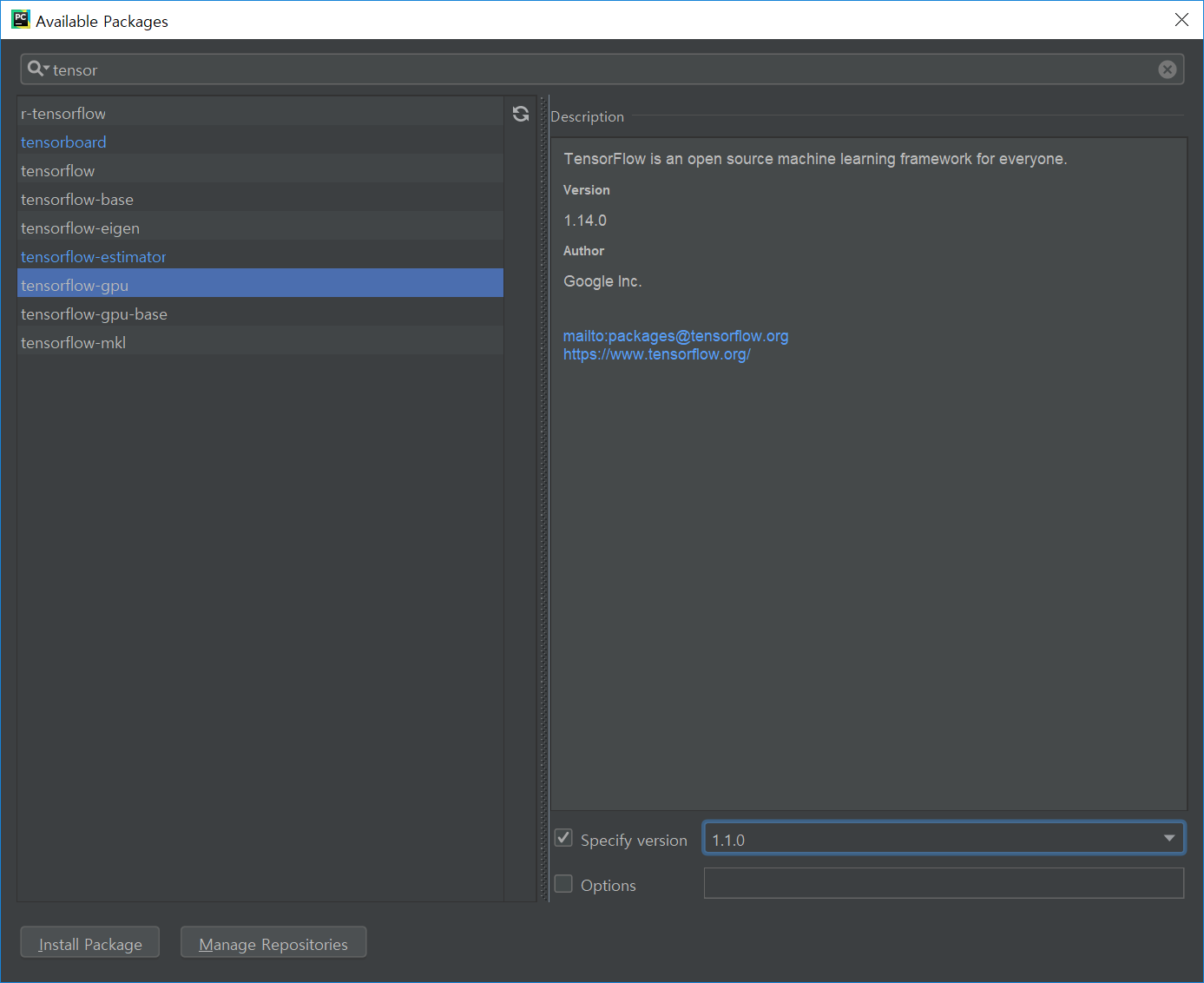Focus the tensor search input field
The image size is (1204, 983).
coord(602,69)
